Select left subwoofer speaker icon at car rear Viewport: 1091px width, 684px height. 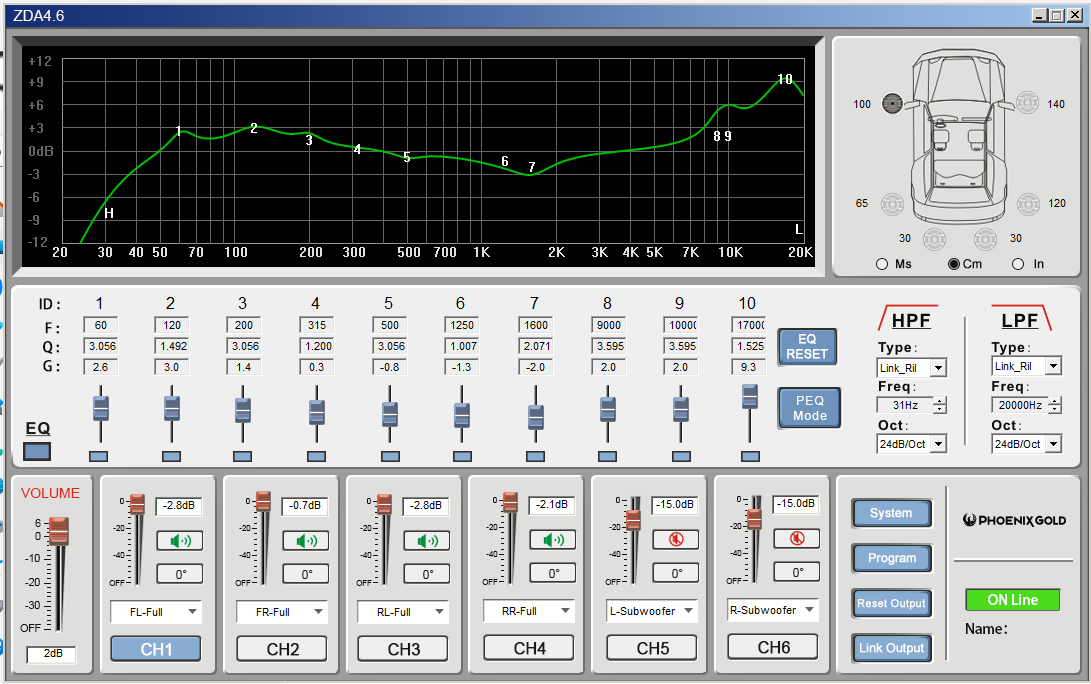point(934,239)
